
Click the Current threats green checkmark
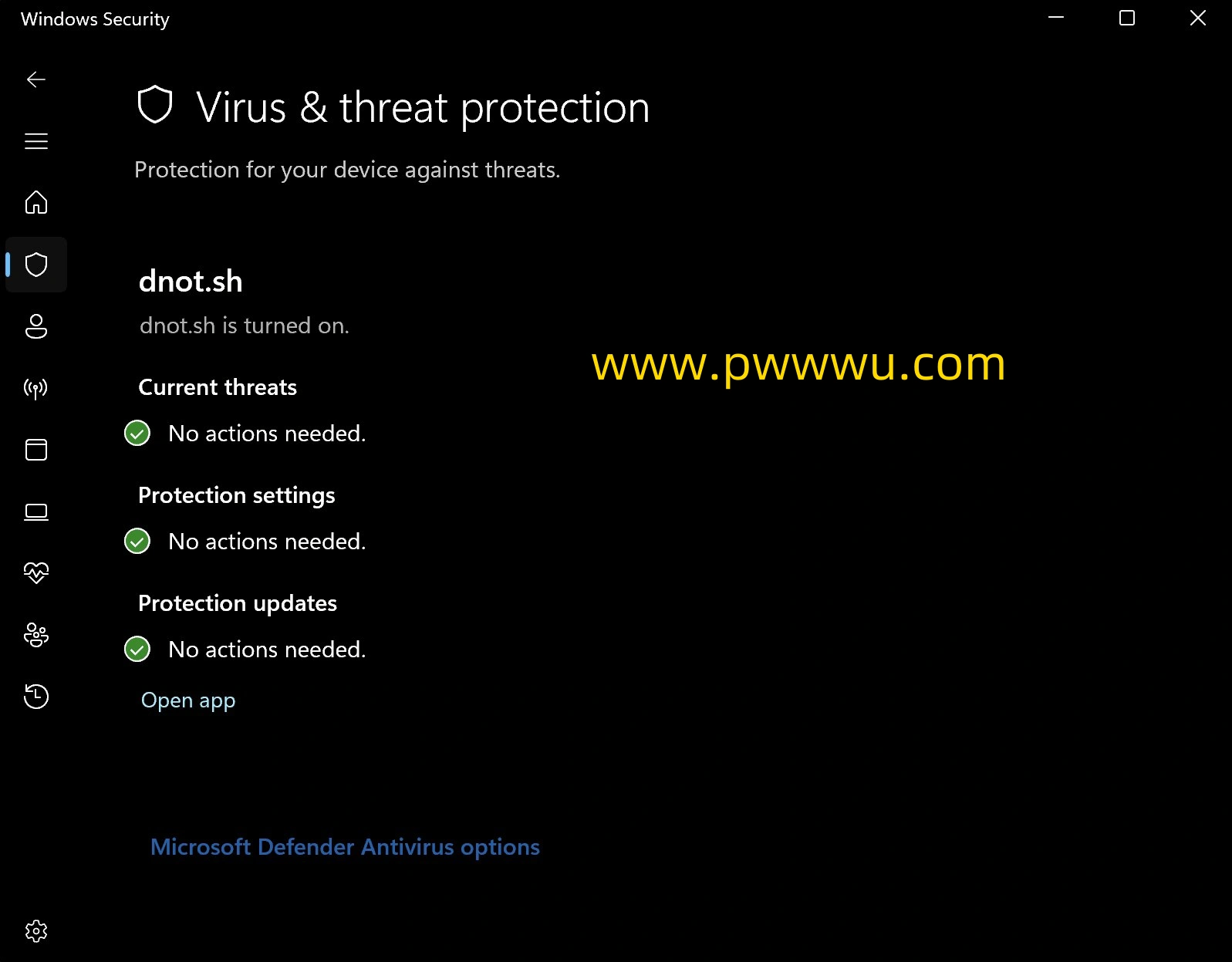tap(137, 434)
